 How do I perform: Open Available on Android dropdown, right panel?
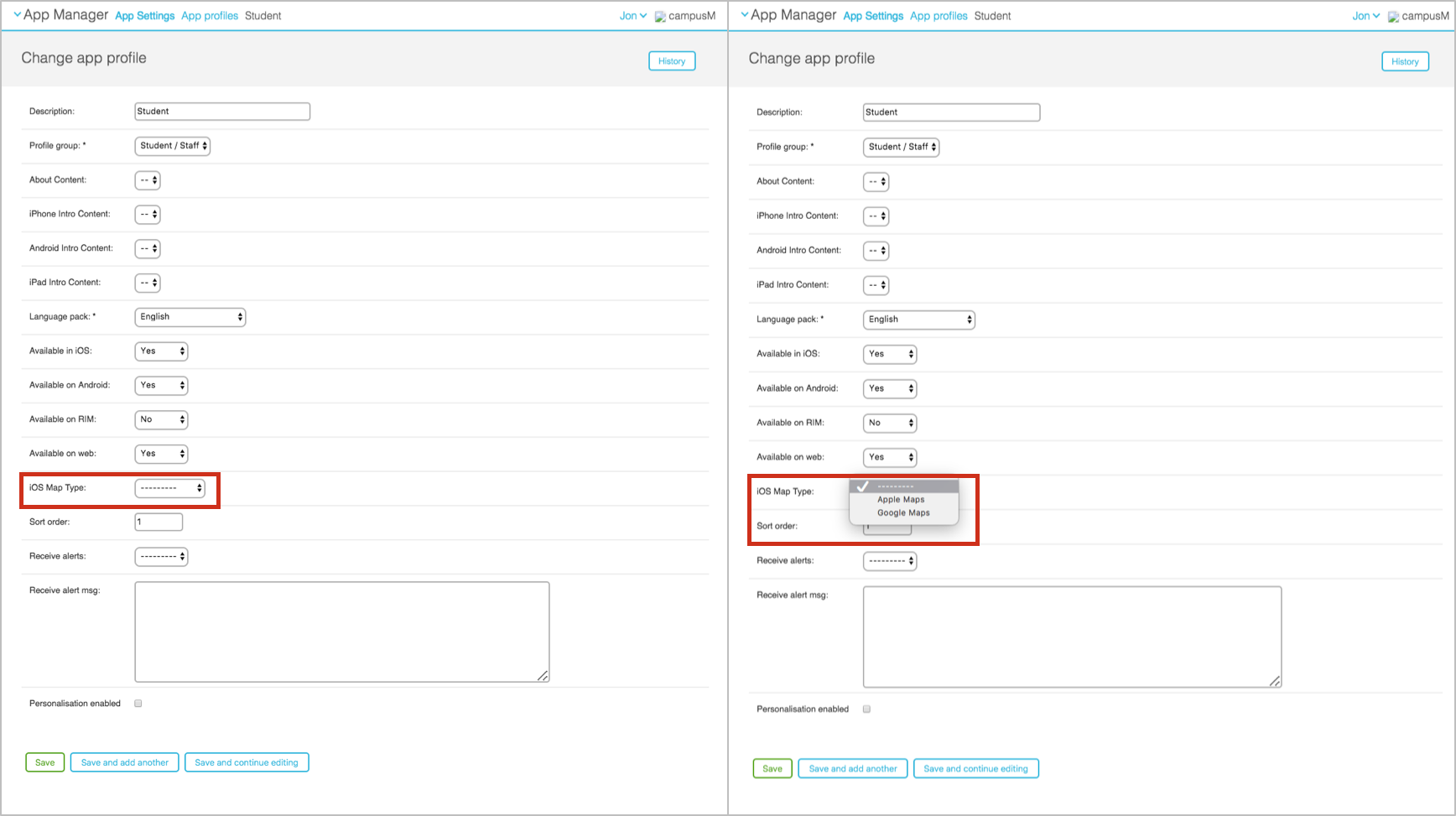pyautogui.click(x=889, y=388)
